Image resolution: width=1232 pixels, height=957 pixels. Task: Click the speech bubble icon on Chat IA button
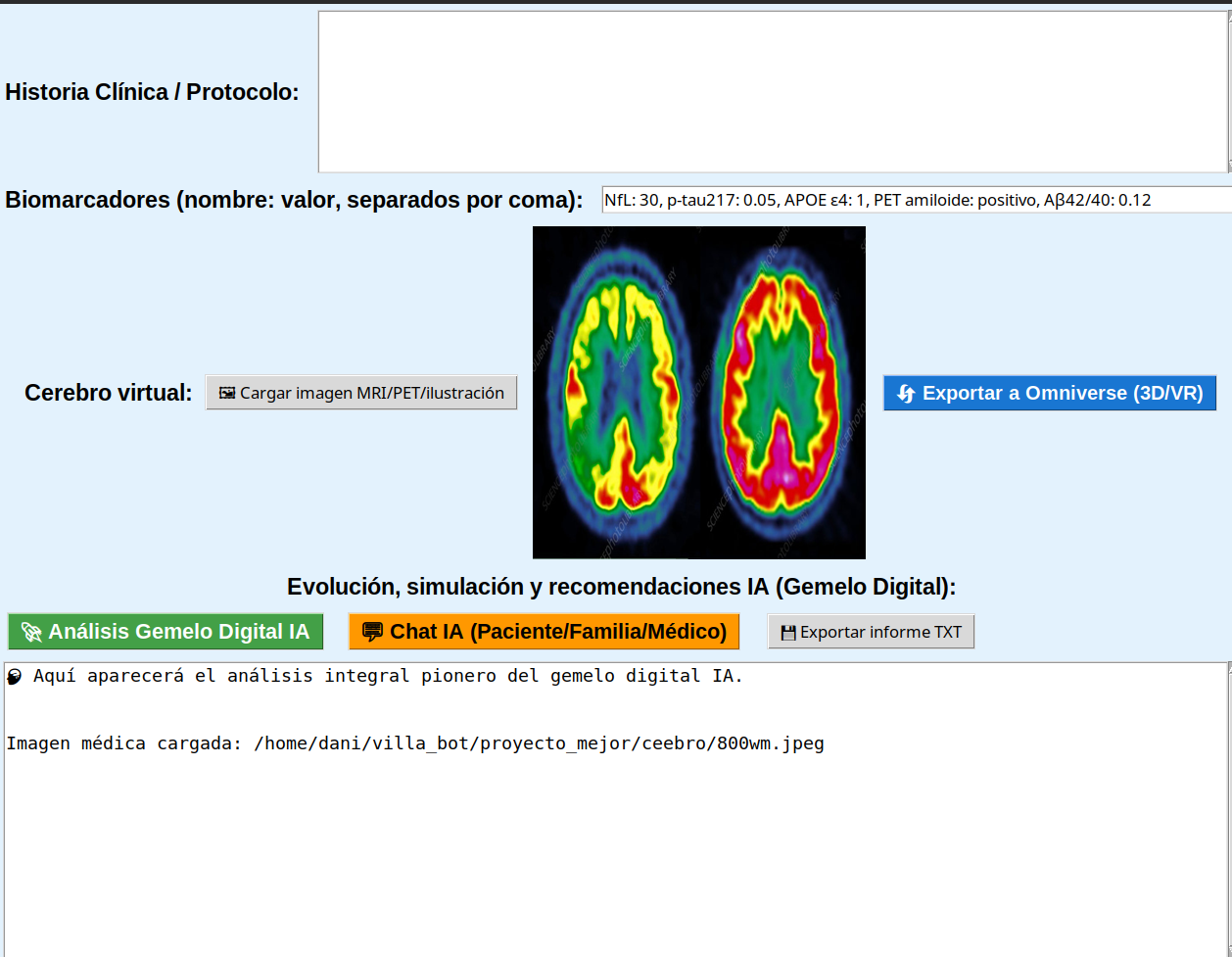click(x=373, y=631)
